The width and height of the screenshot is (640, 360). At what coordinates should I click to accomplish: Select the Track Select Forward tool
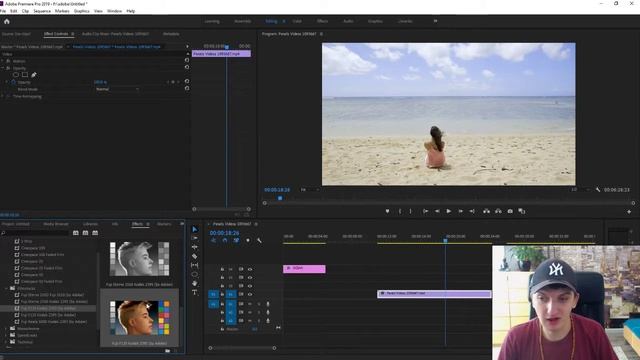click(195, 238)
